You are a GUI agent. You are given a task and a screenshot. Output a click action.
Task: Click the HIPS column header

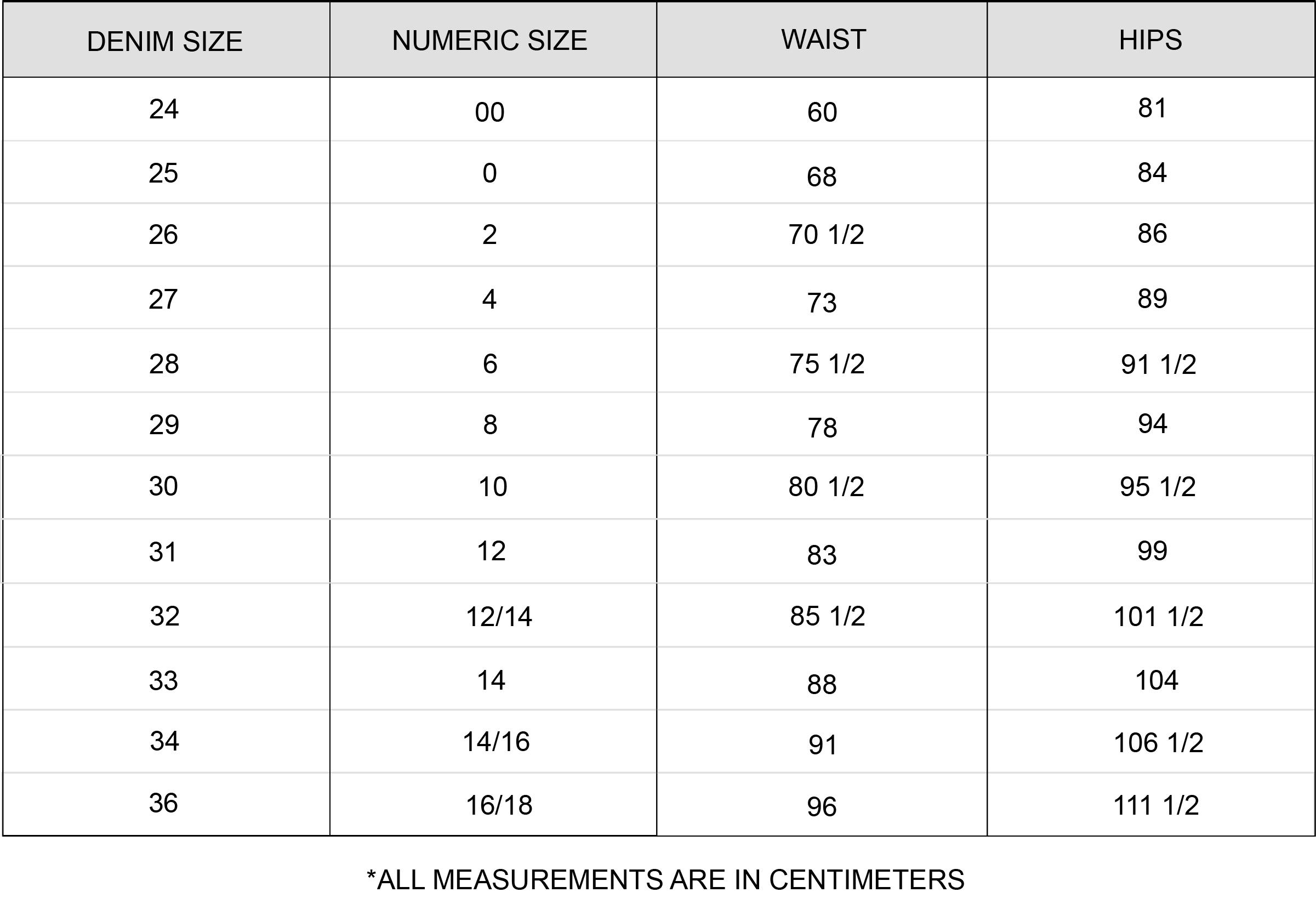tap(1150, 39)
